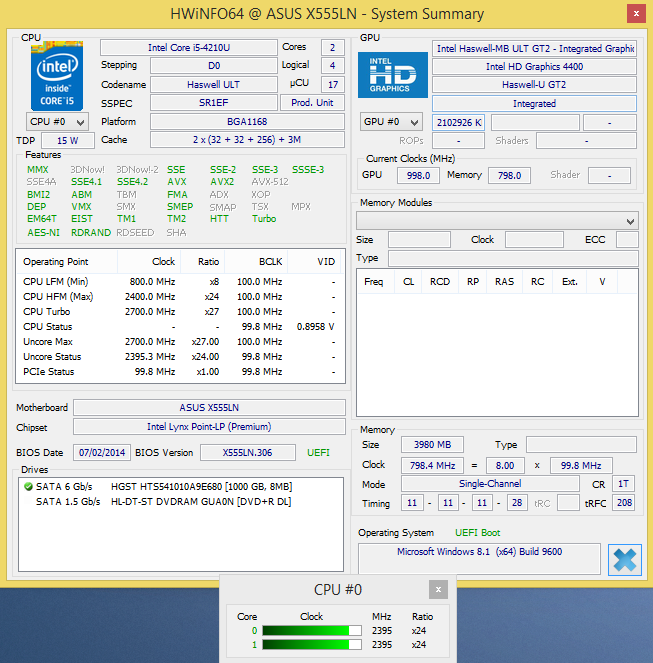Click Core 1 clock bar in CPU #0 popup

point(312,645)
